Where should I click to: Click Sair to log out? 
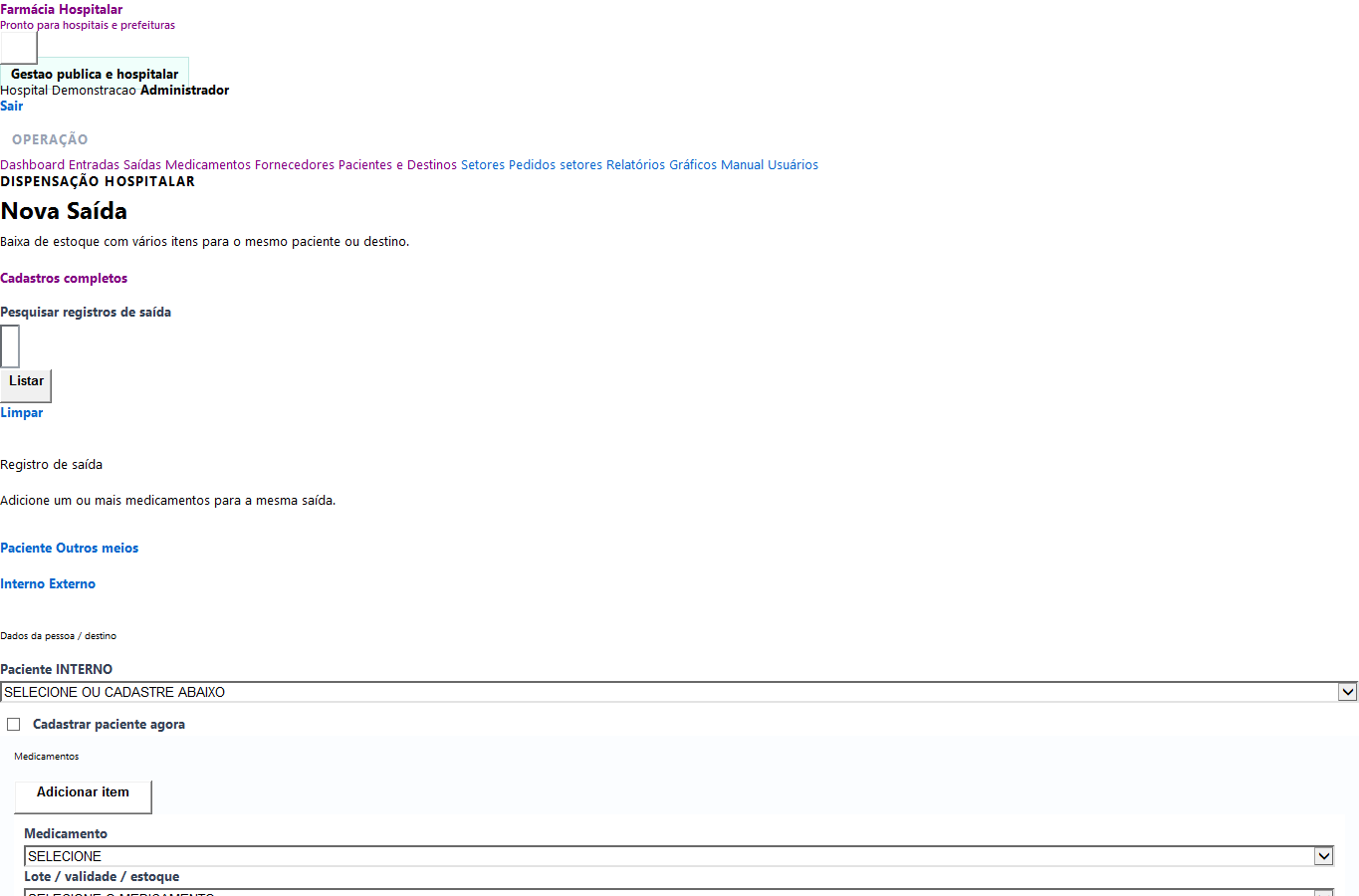click(12, 107)
